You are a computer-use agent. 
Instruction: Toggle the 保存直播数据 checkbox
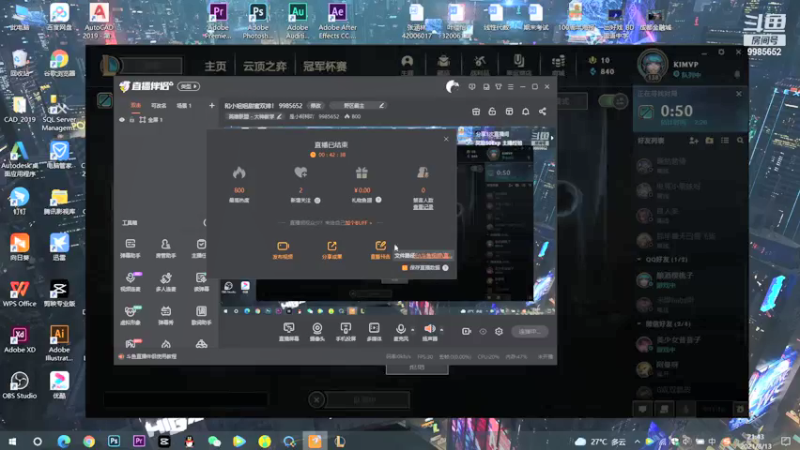405,267
